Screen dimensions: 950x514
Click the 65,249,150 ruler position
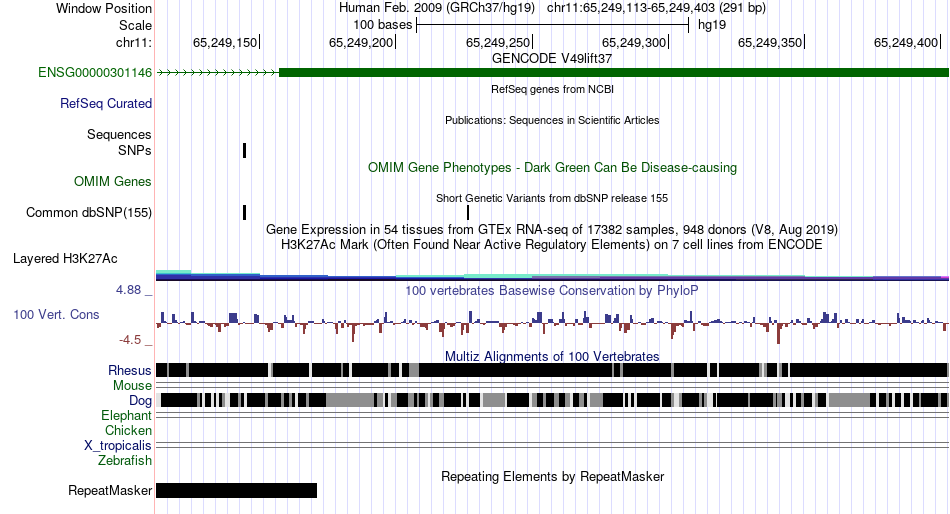click(x=225, y=42)
